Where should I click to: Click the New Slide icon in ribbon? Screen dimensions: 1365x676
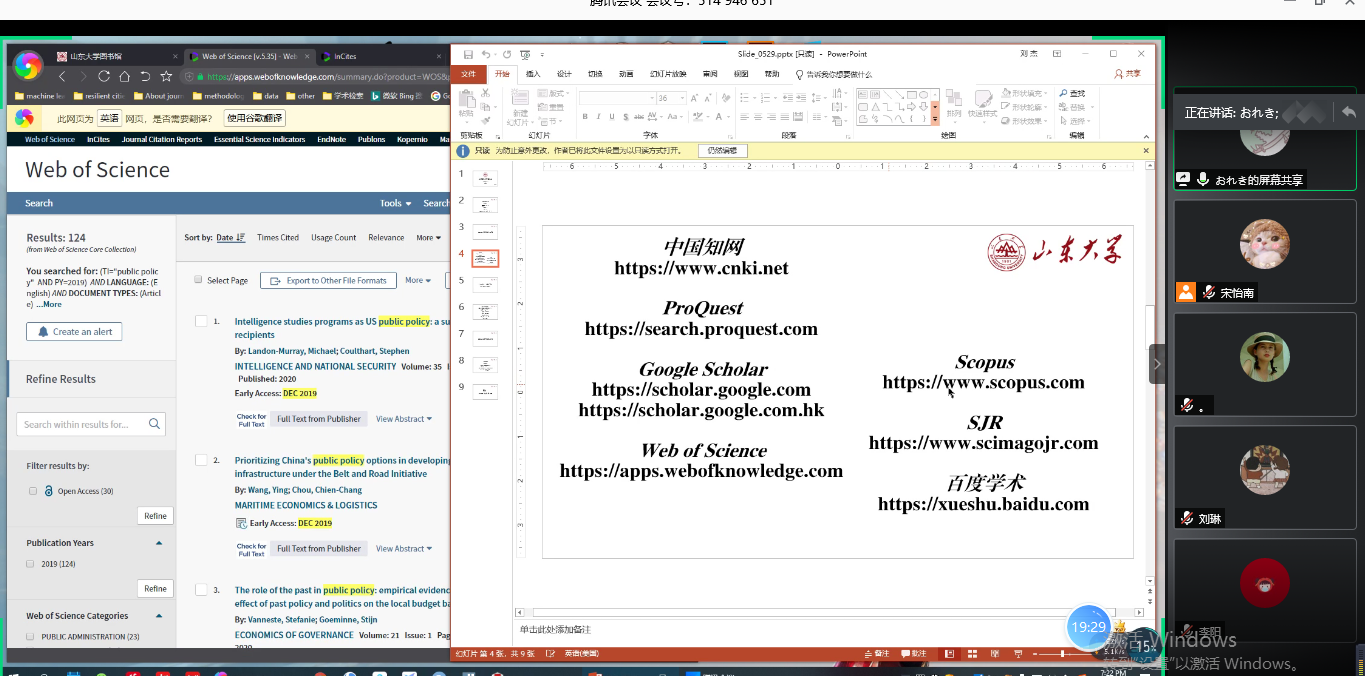(520, 98)
